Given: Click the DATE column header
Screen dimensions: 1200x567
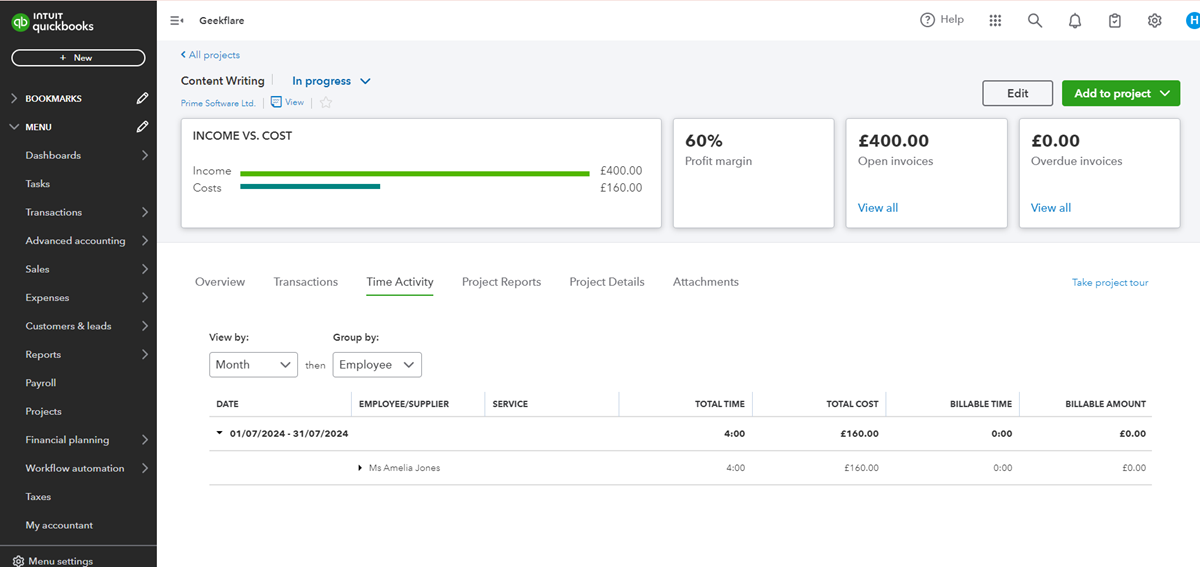Looking at the screenshot, I should pyautogui.click(x=227, y=404).
